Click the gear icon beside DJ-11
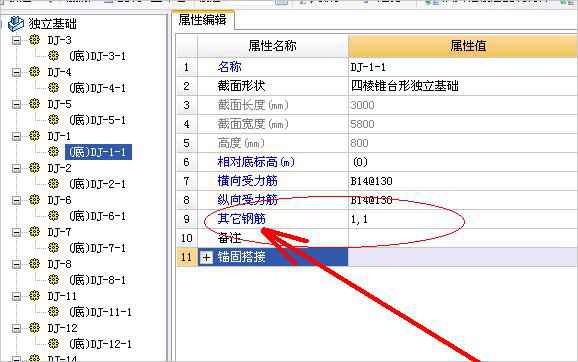 [34, 296]
